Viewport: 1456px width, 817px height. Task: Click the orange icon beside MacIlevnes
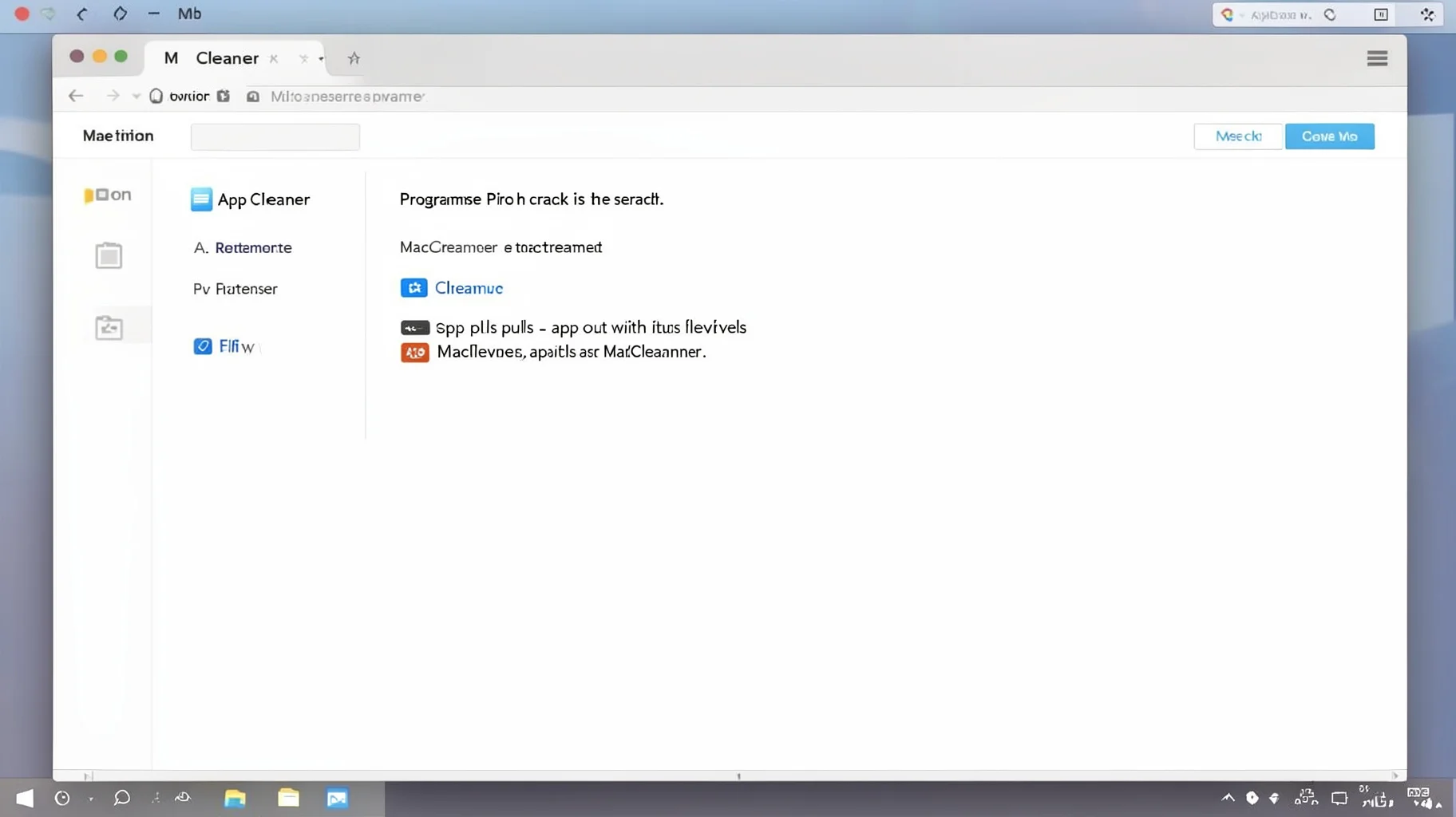415,352
